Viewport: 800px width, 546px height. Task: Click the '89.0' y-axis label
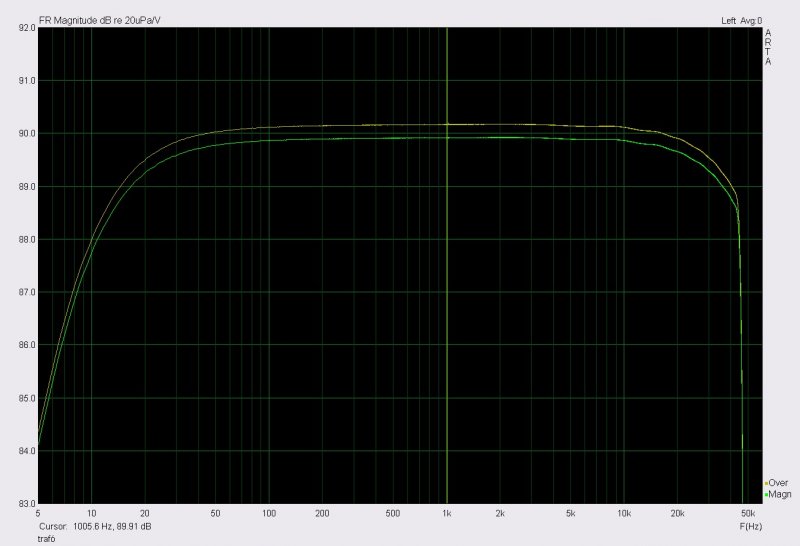tap(28, 187)
